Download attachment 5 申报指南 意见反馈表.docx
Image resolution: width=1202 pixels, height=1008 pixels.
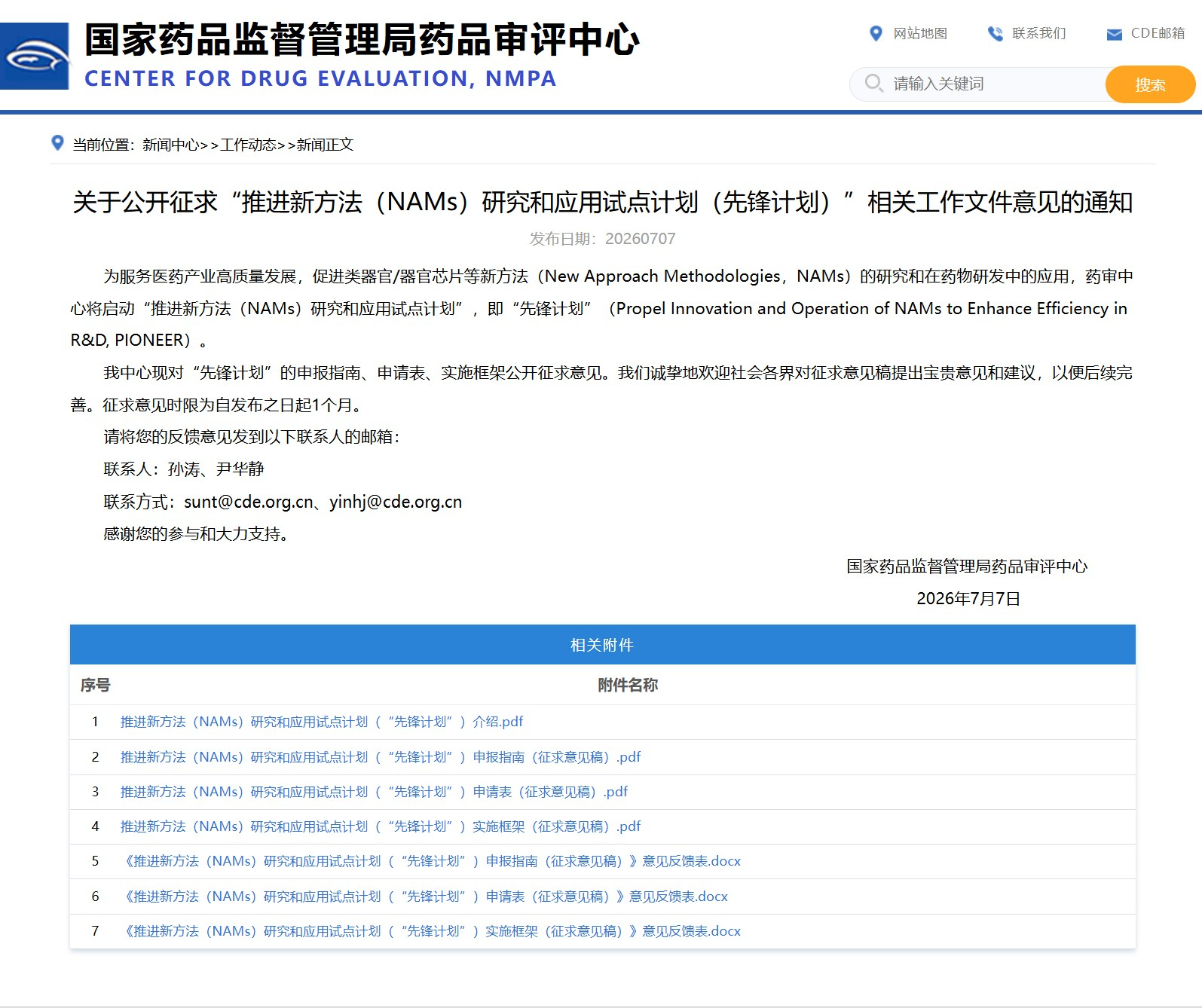[431, 861]
